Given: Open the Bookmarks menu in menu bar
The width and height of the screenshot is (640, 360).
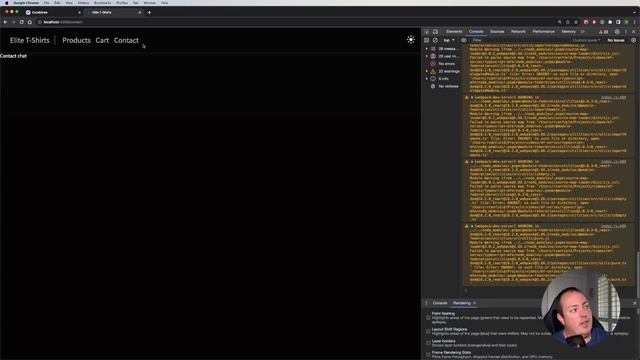Looking at the screenshot, I should click(x=102, y=3).
